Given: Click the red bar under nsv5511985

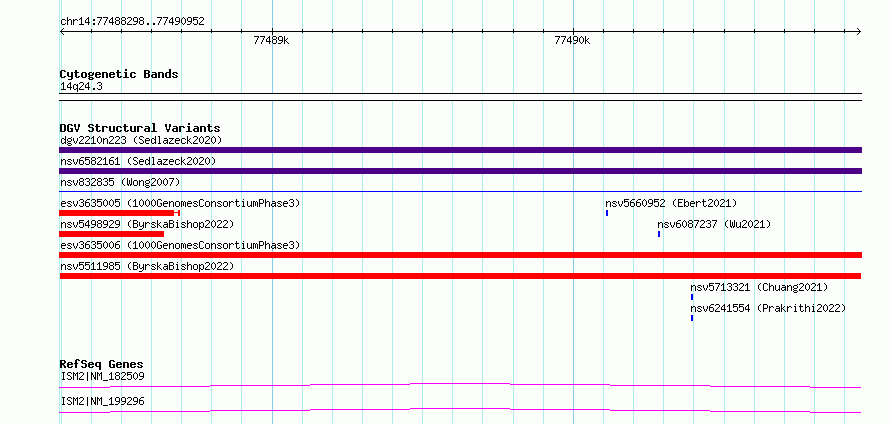Looking at the screenshot, I should (x=460, y=276).
